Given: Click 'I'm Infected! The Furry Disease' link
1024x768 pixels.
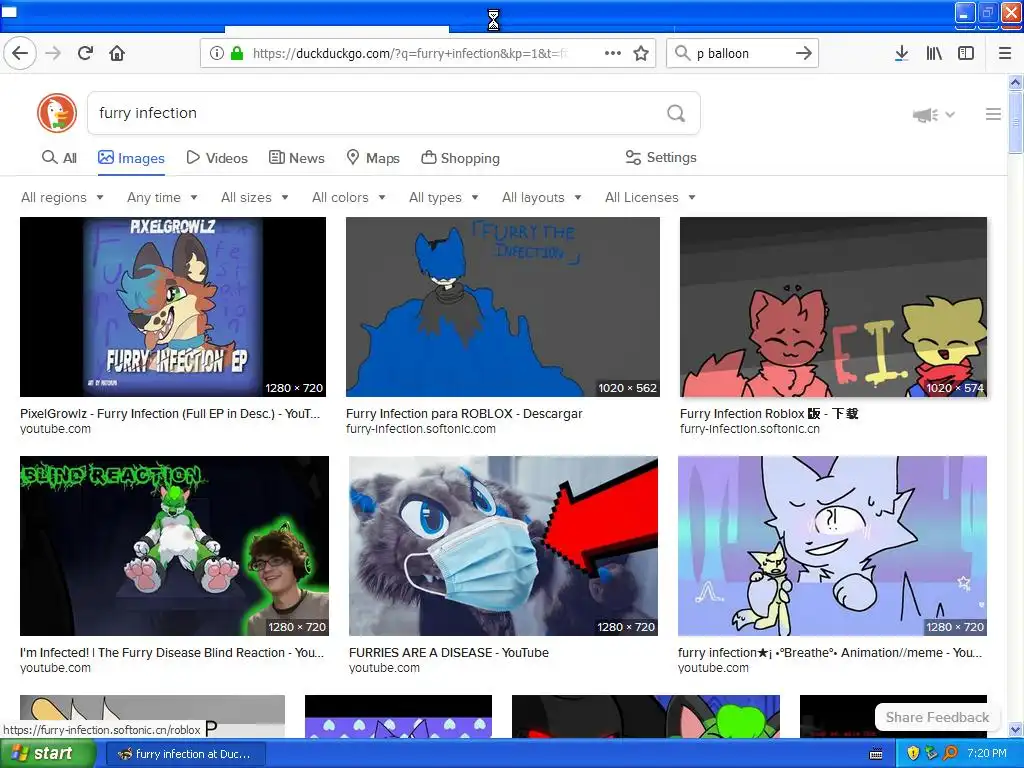Looking at the screenshot, I should click(x=172, y=652).
